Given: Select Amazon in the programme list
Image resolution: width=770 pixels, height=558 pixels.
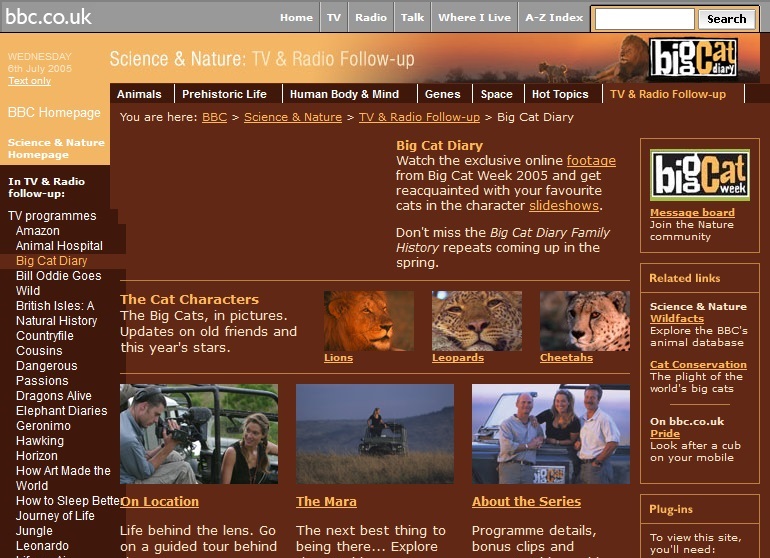Looking at the screenshot, I should tap(38, 231).
